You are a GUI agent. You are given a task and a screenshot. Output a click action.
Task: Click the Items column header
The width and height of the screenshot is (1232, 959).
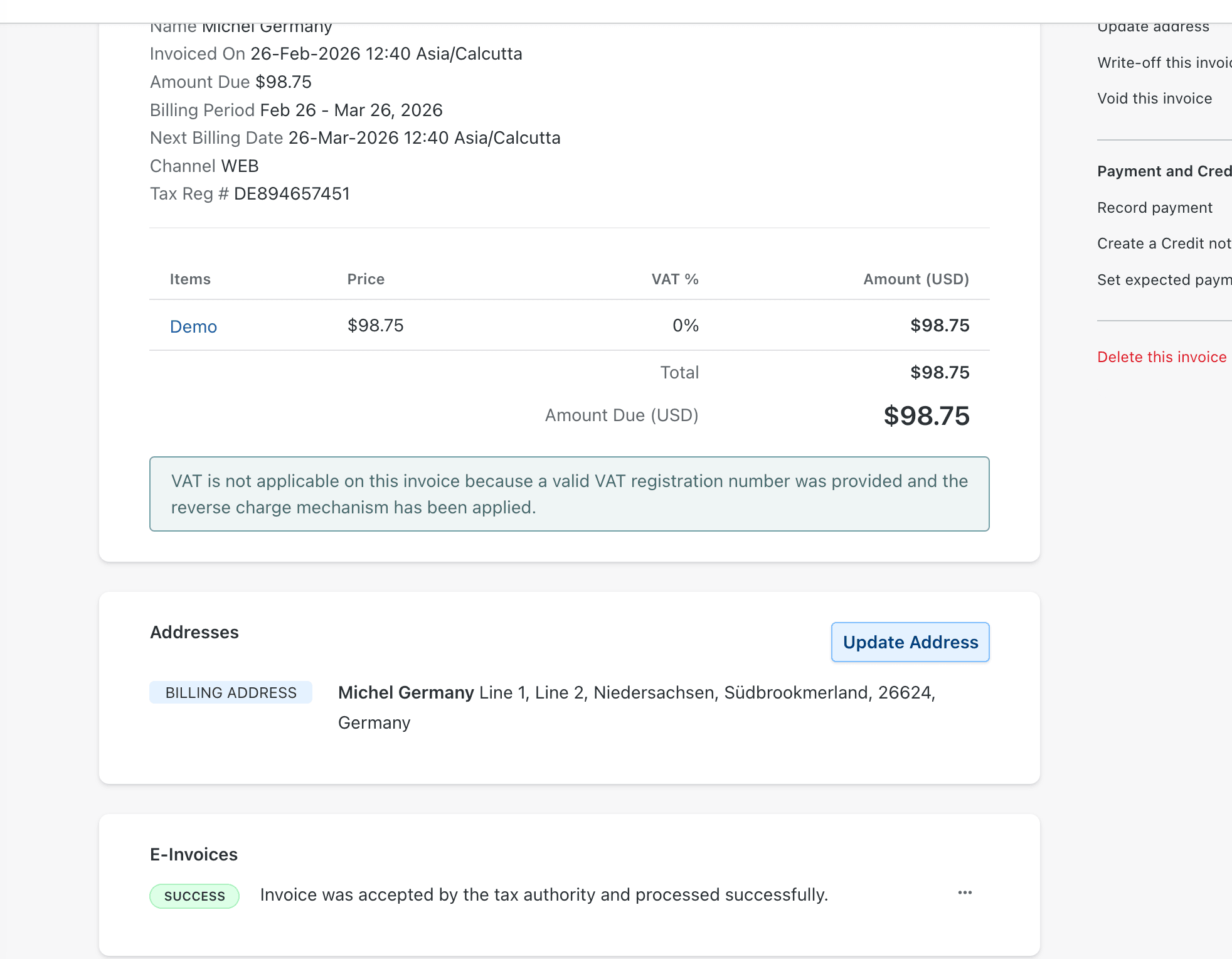click(x=190, y=279)
